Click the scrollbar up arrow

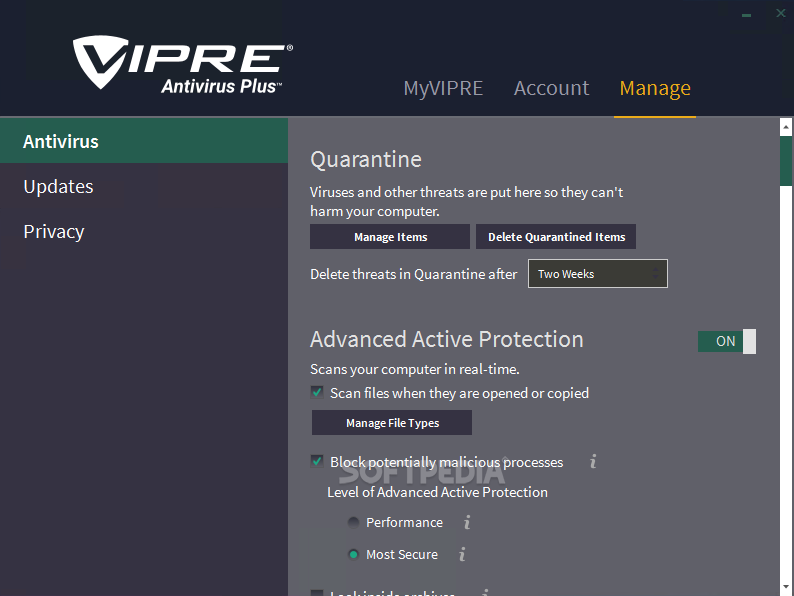(x=786, y=127)
